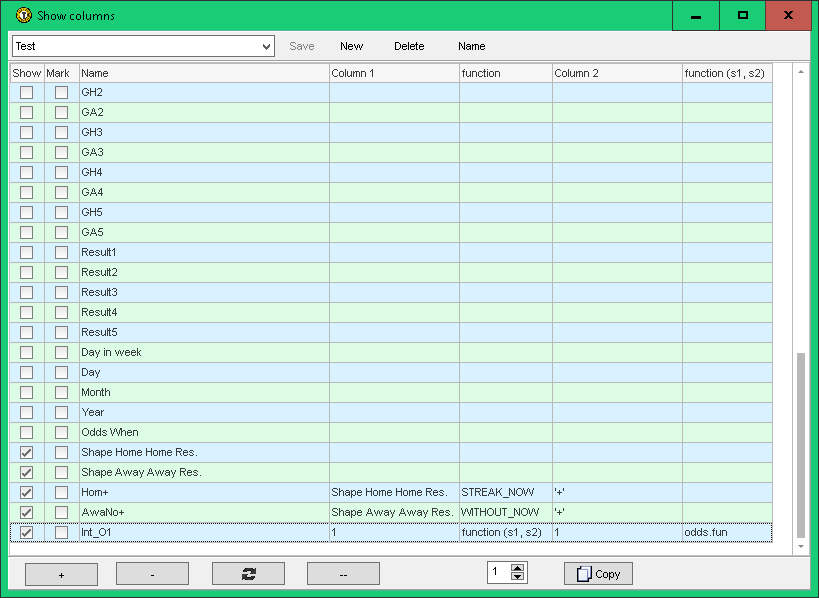This screenshot has height=598, width=819.
Task: Click the single minus button
Action: tap(152, 573)
